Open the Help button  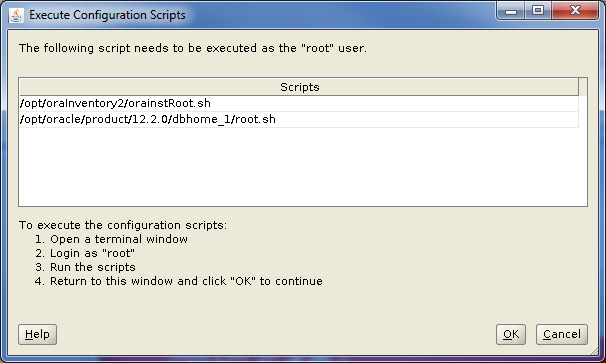[37, 334]
